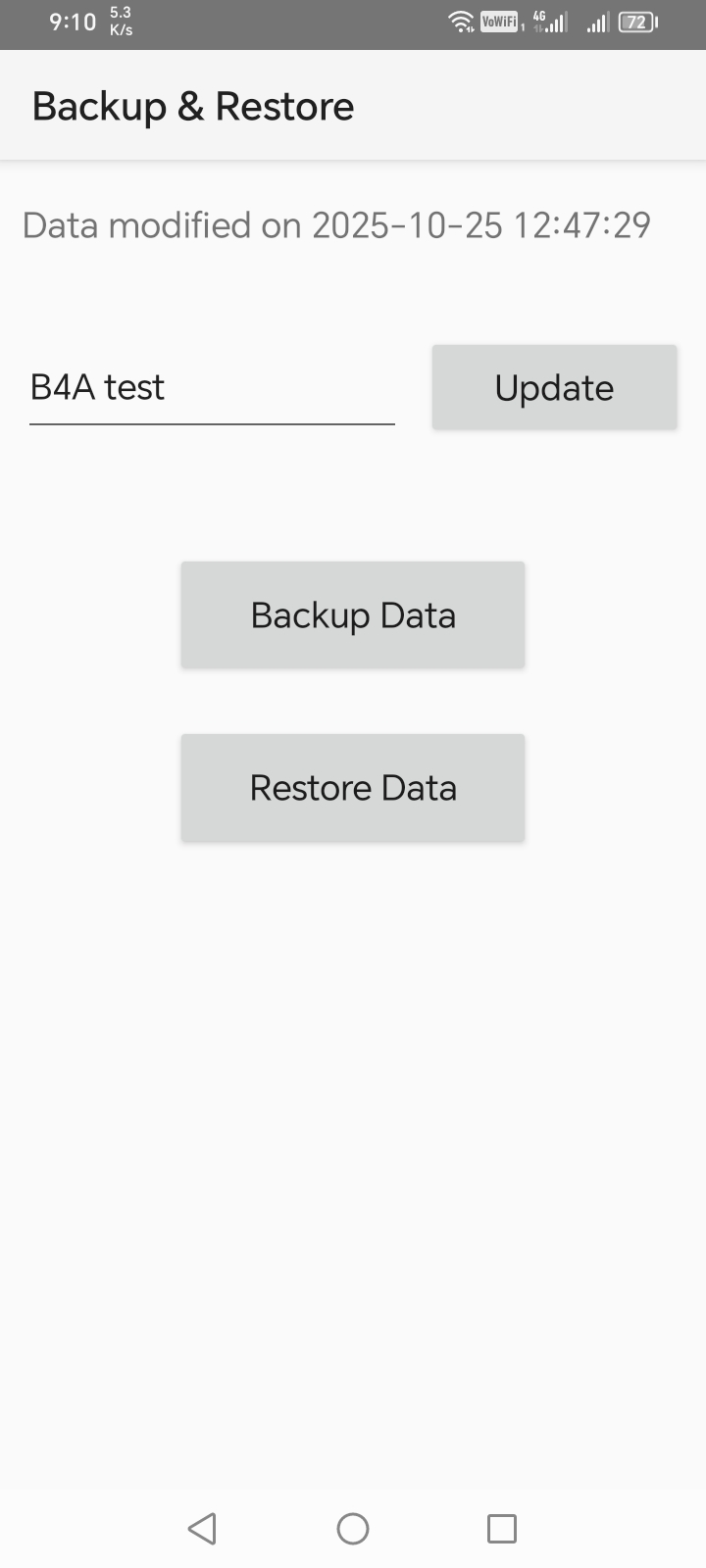
Task: Tap the Home circle navigation icon
Action: pyautogui.click(x=353, y=1528)
